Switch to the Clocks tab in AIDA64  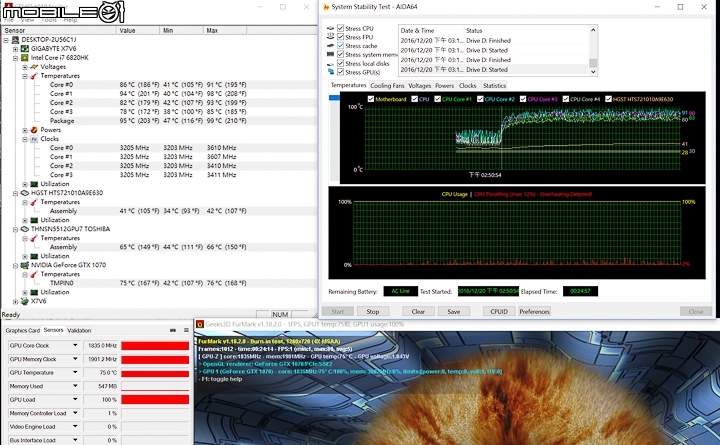click(467, 85)
